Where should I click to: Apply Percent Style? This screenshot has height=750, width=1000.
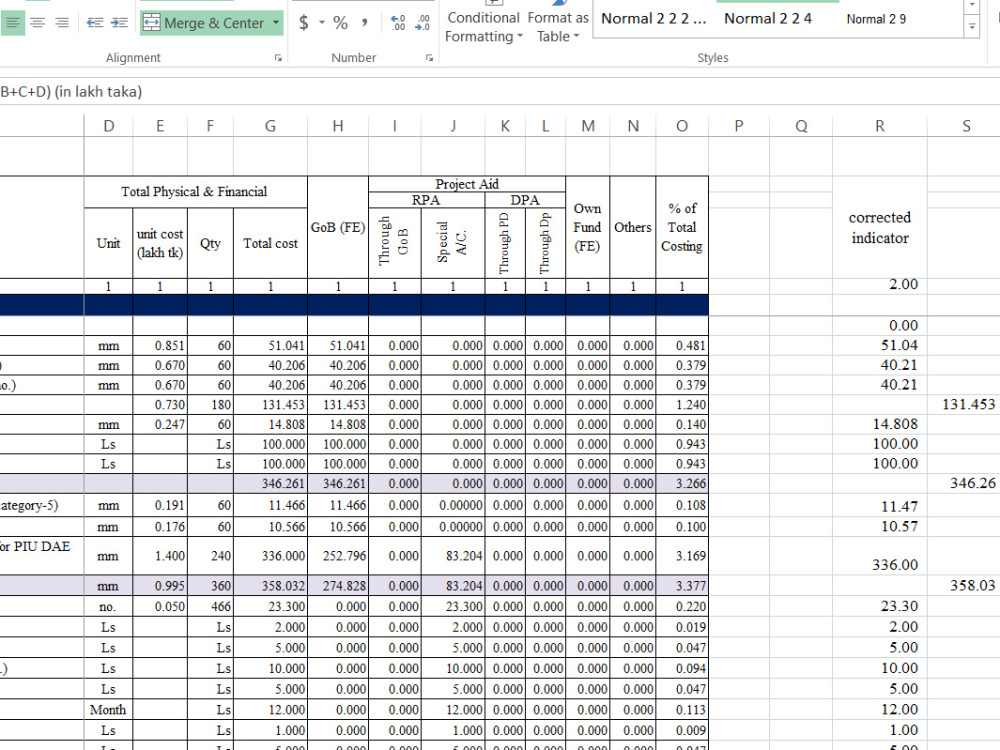[x=341, y=23]
